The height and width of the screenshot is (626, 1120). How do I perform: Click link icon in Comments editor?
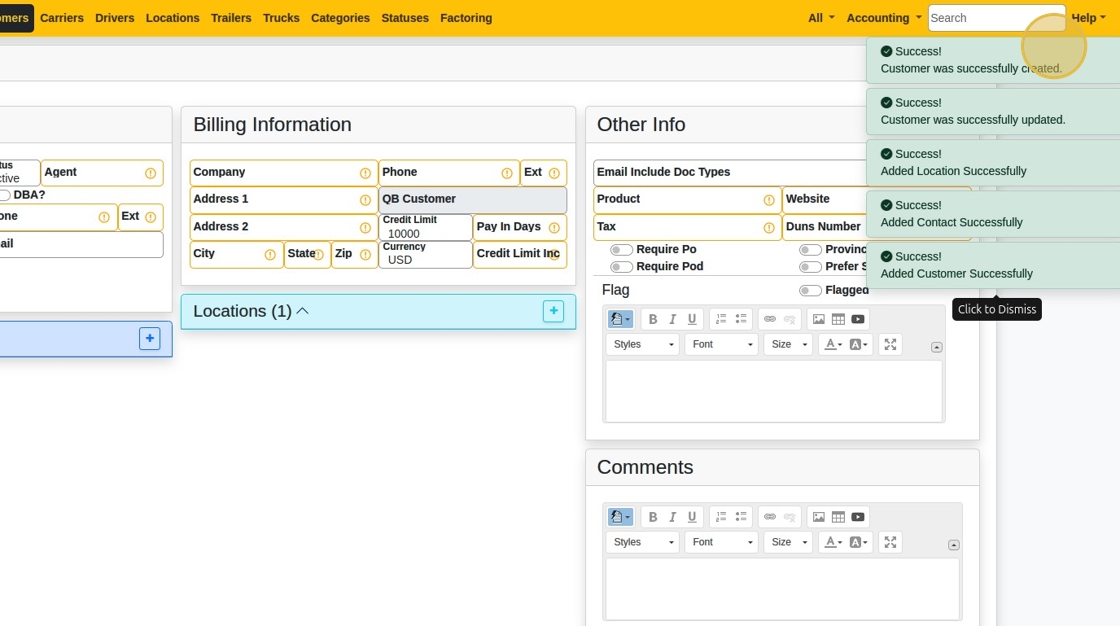(770, 517)
